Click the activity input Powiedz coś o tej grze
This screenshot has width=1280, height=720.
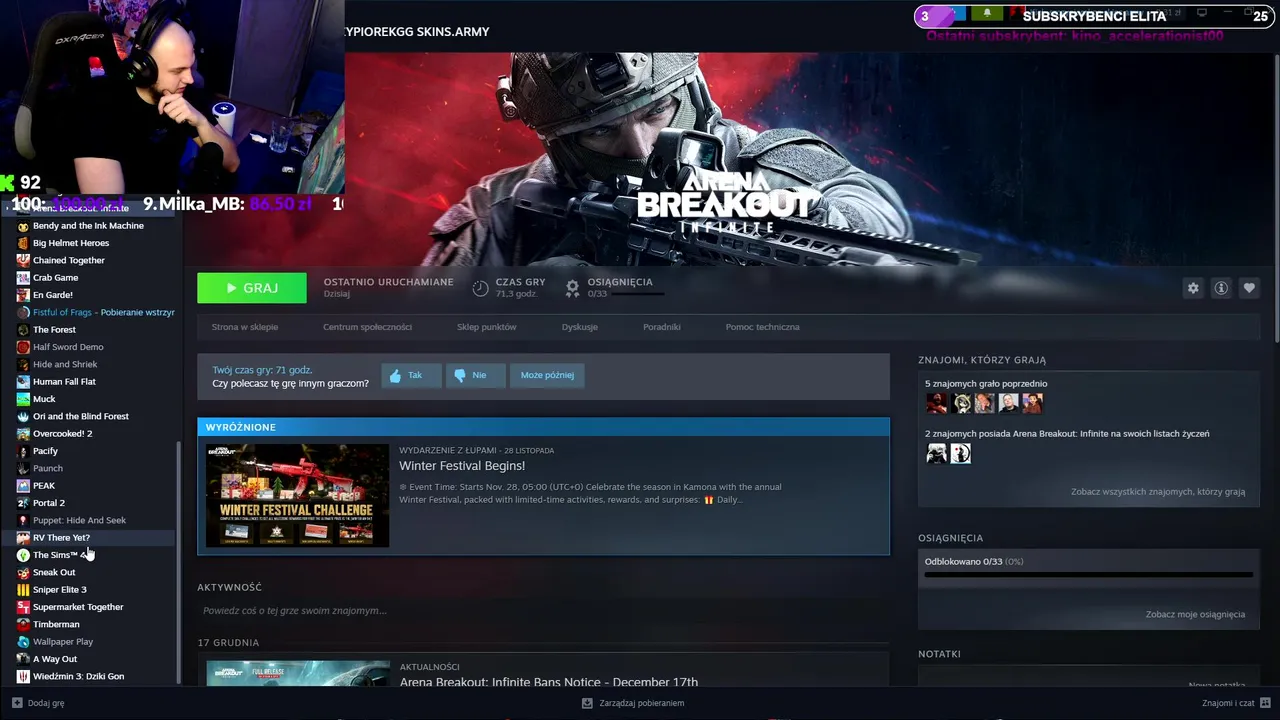coord(543,611)
